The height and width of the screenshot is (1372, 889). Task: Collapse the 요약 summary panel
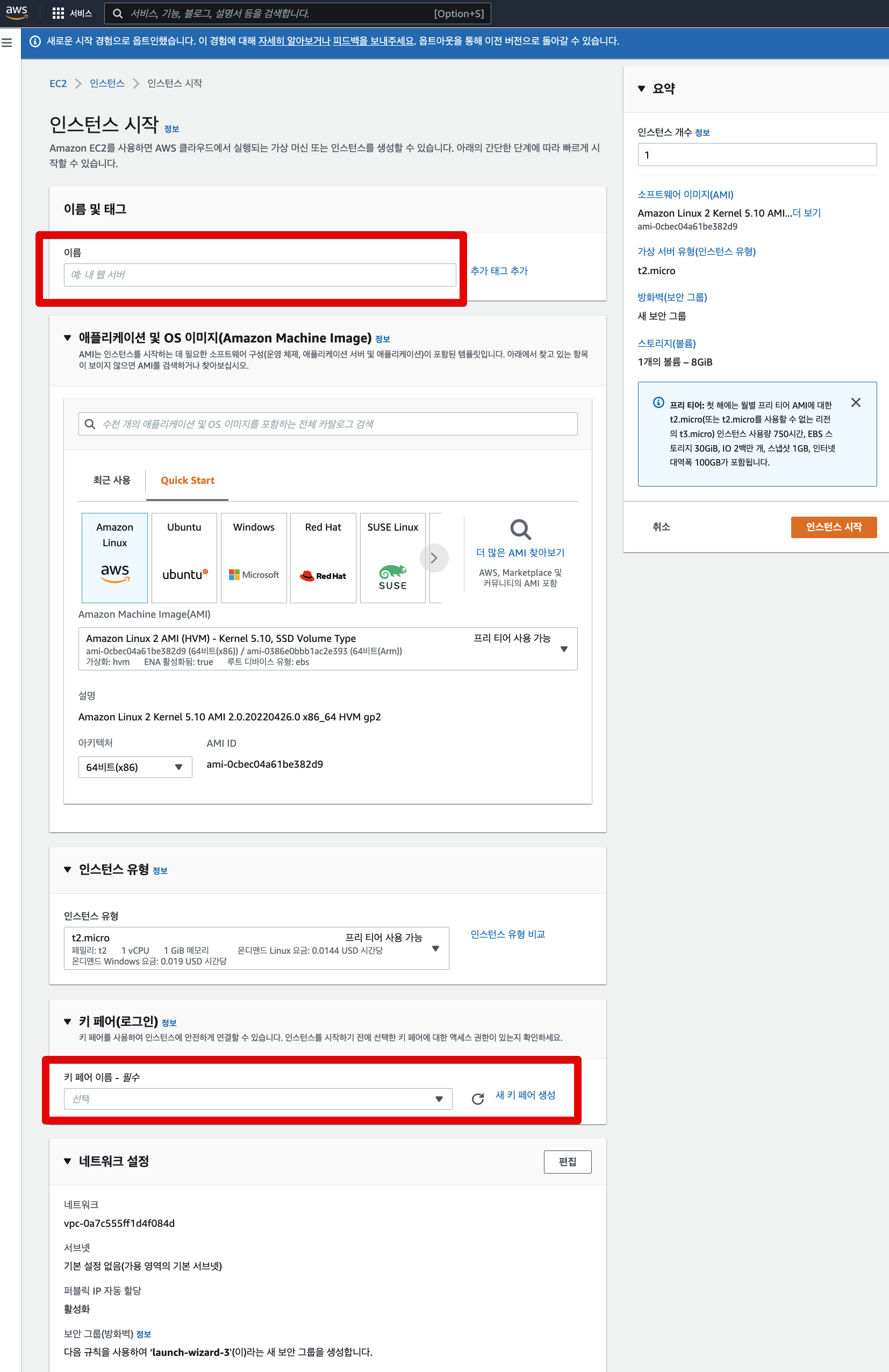click(x=641, y=89)
